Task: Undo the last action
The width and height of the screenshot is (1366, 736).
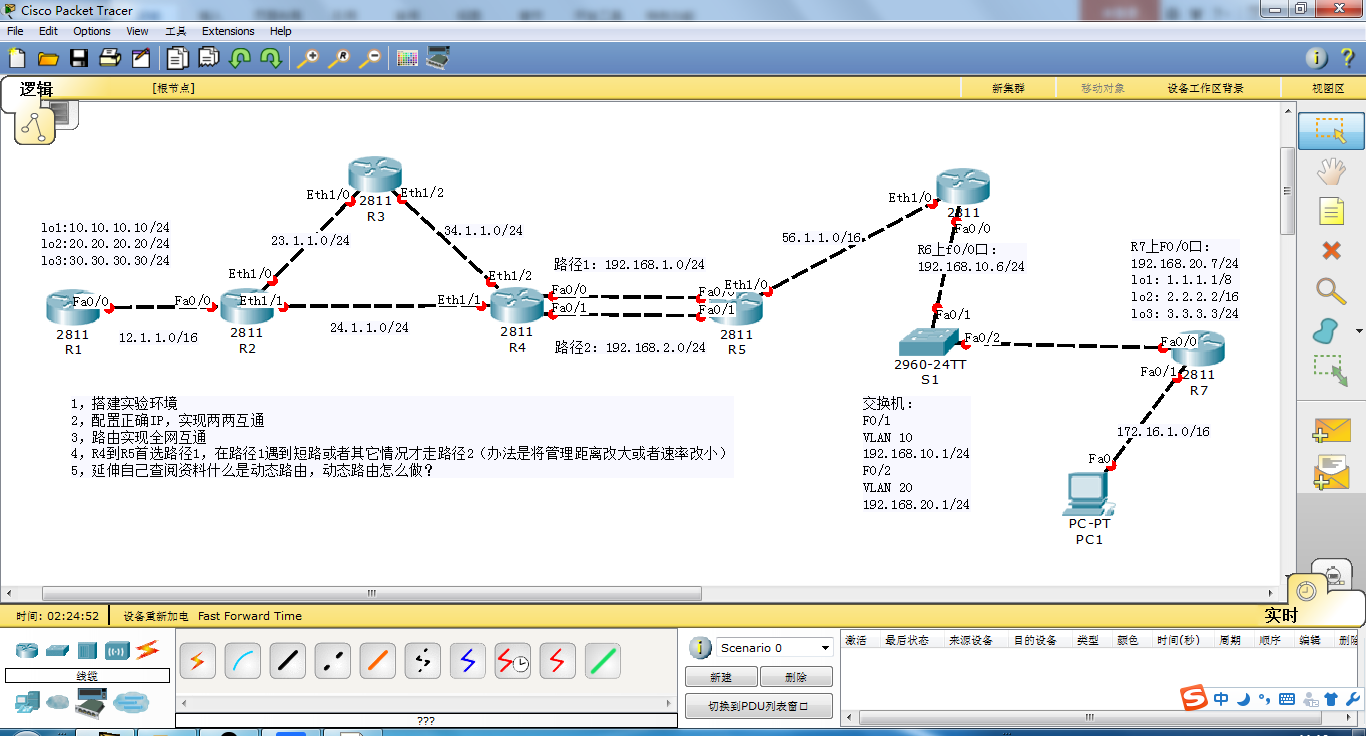Action: [240, 58]
